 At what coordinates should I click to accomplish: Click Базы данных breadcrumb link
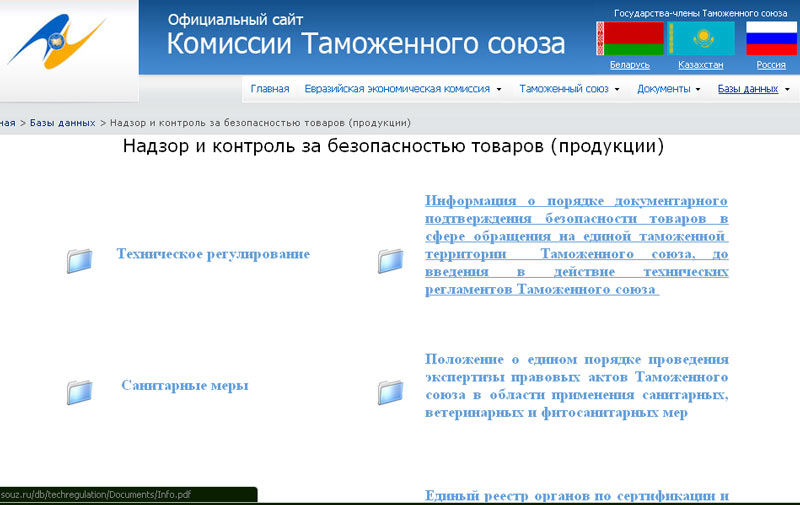(62, 123)
